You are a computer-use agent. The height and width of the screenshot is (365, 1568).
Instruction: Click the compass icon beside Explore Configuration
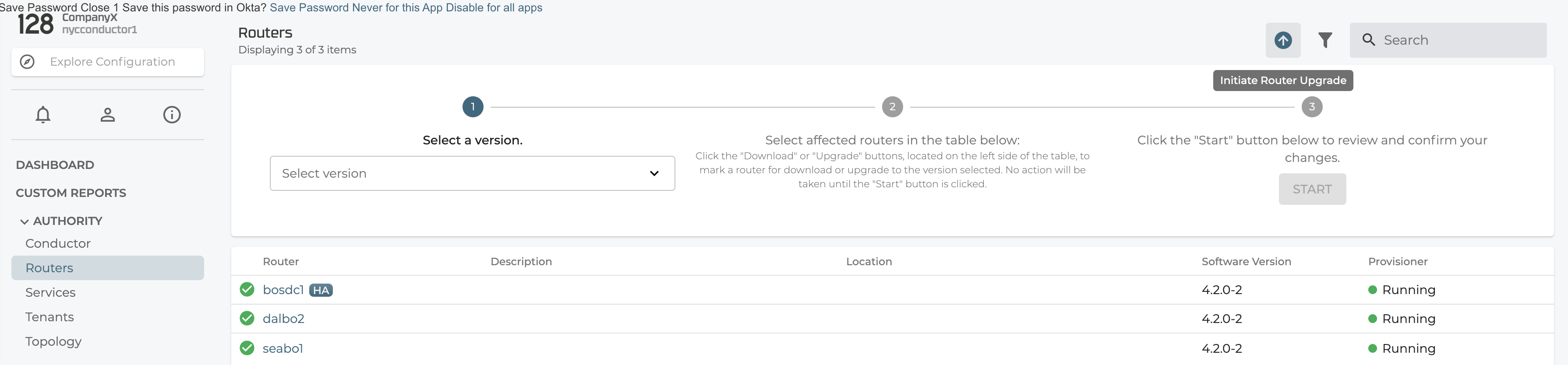27,61
